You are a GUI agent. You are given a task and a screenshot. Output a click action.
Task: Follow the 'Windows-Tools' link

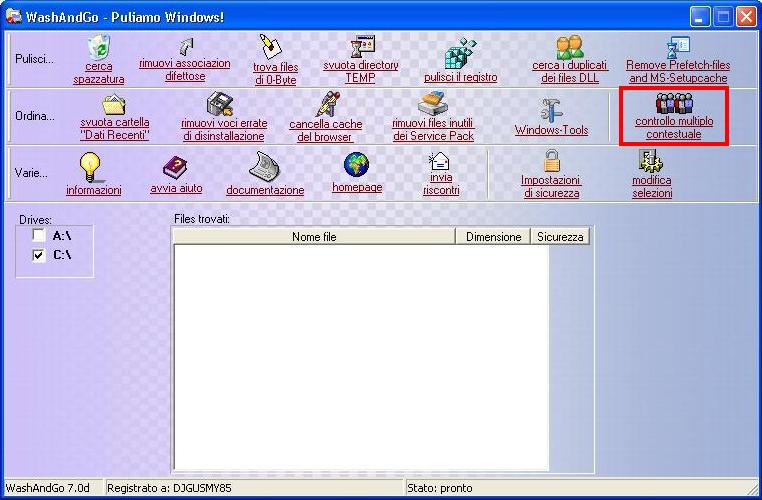(x=552, y=130)
